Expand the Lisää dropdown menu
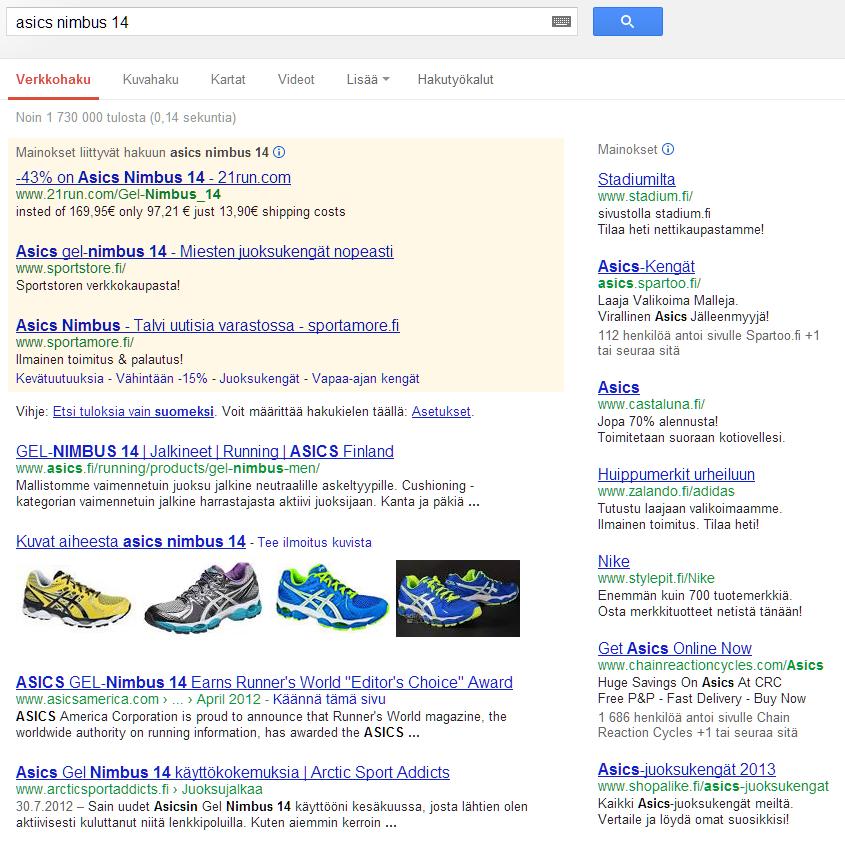The image size is (845, 843). [368, 79]
